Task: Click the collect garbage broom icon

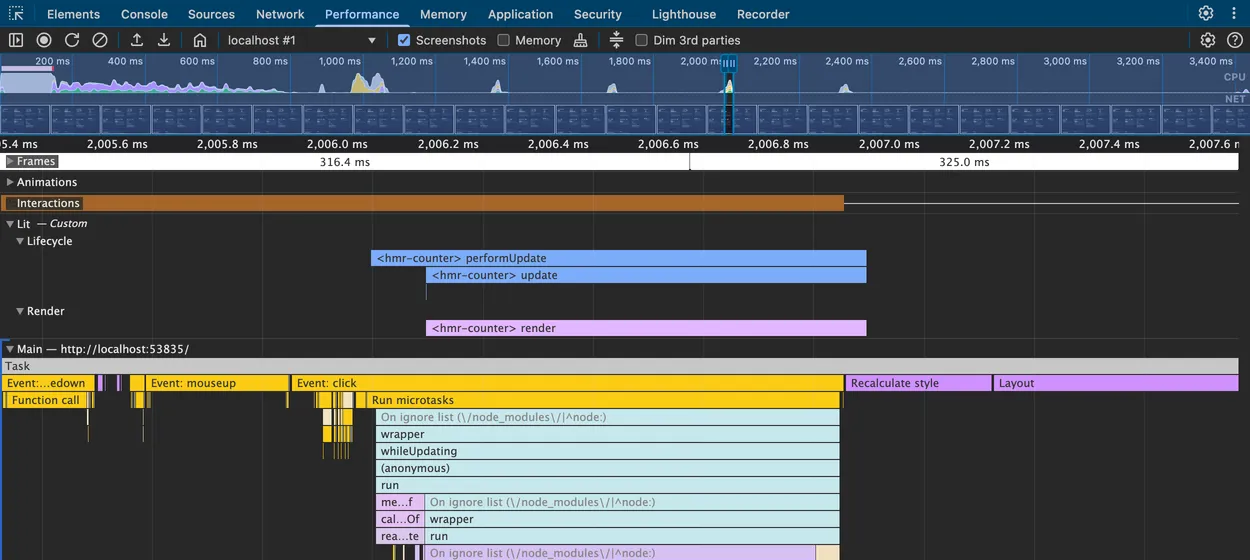Action: click(x=581, y=40)
